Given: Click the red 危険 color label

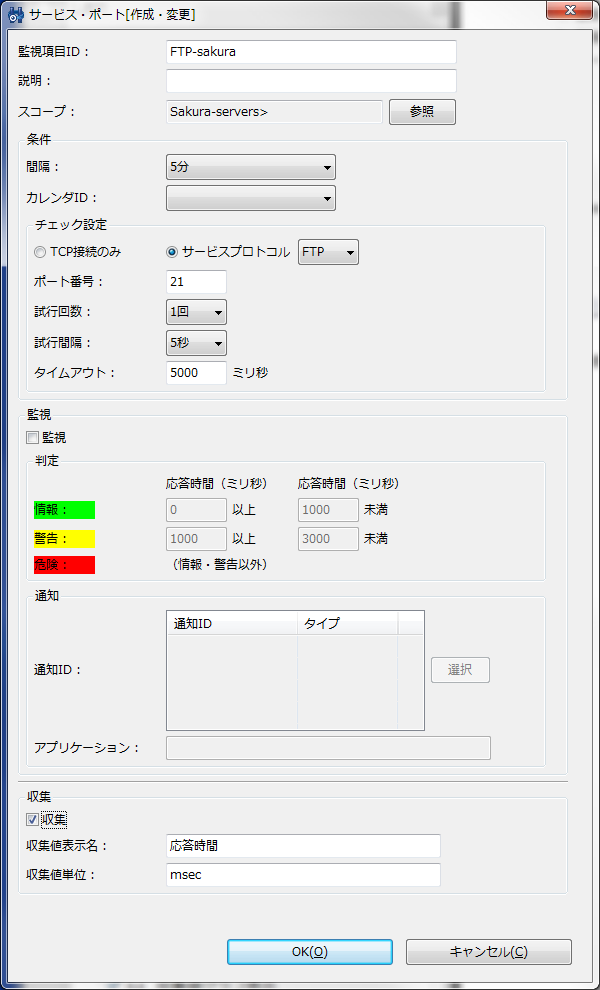Looking at the screenshot, I should tap(64, 565).
